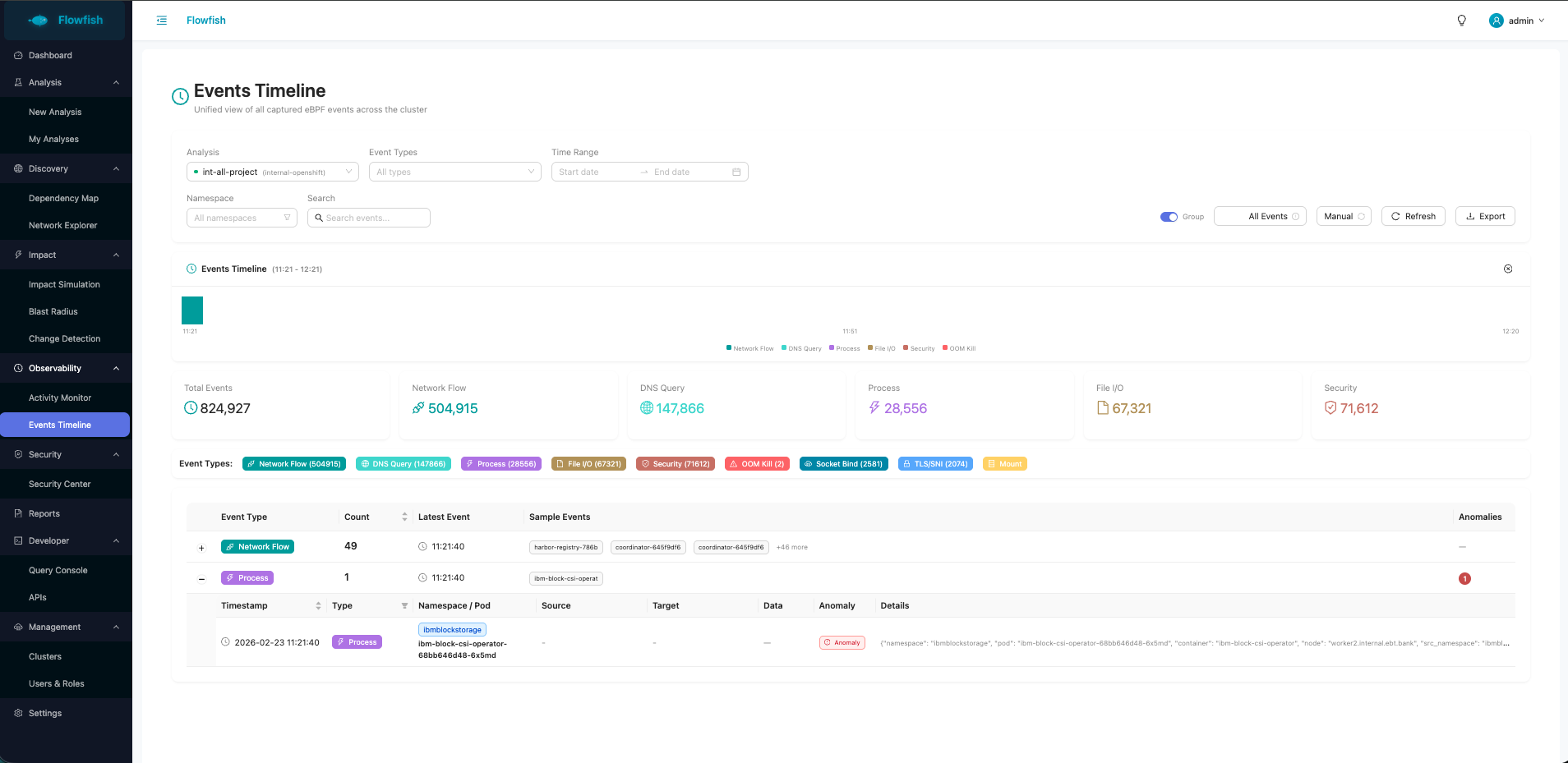Filter by OOM Kill (2) tag
The image size is (1568, 763).
tap(757, 464)
